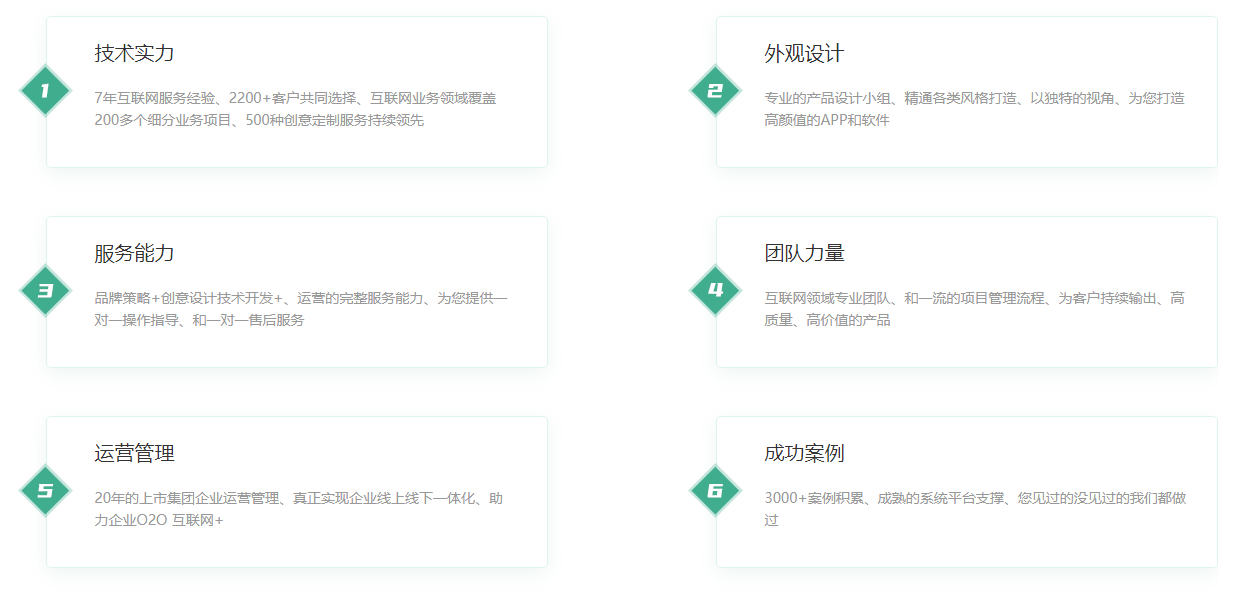This screenshot has height=593, width=1256.
Task: Select the 成功案例 heading
Action: [804, 454]
